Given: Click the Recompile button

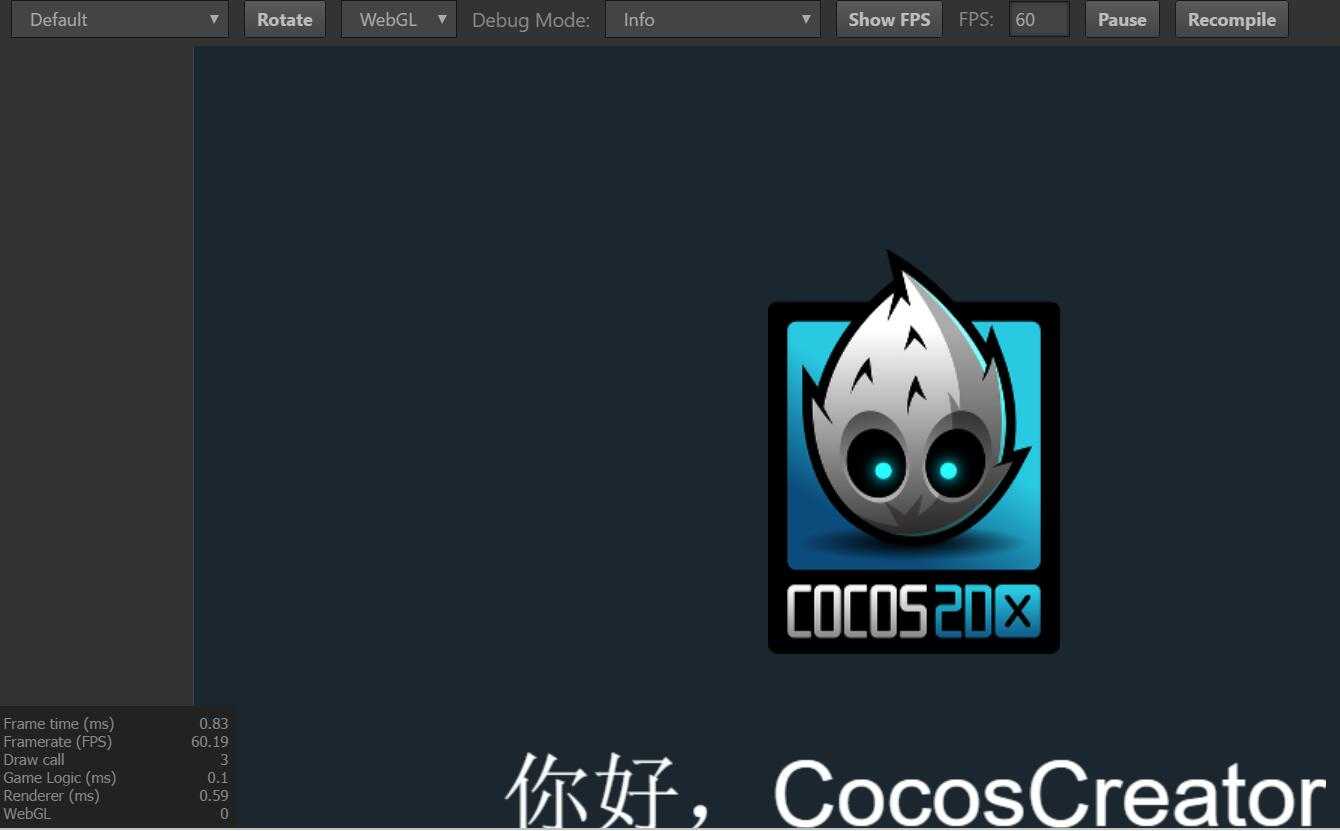Looking at the screenshot, I should [1232, 19].
